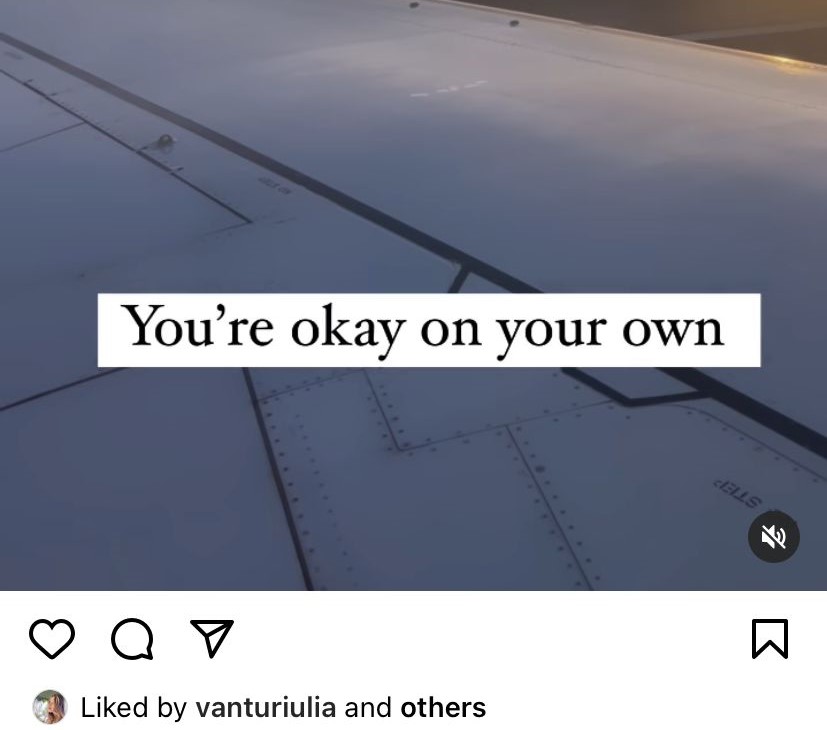
Task: Open vanturiulia's profile
Action: pos(265,707)
